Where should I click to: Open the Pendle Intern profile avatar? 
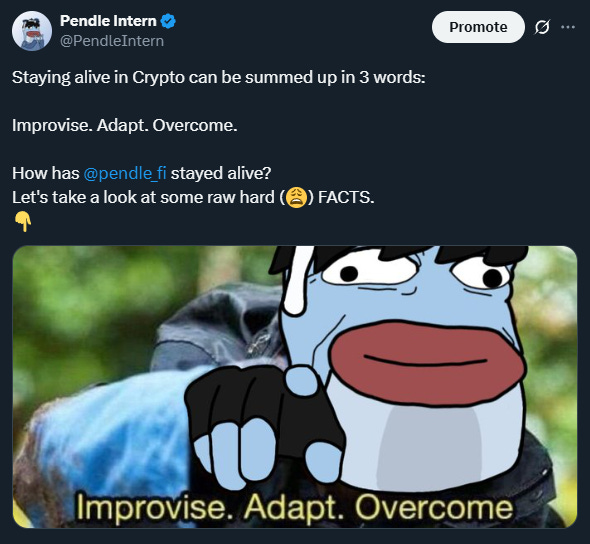(32, 31)
